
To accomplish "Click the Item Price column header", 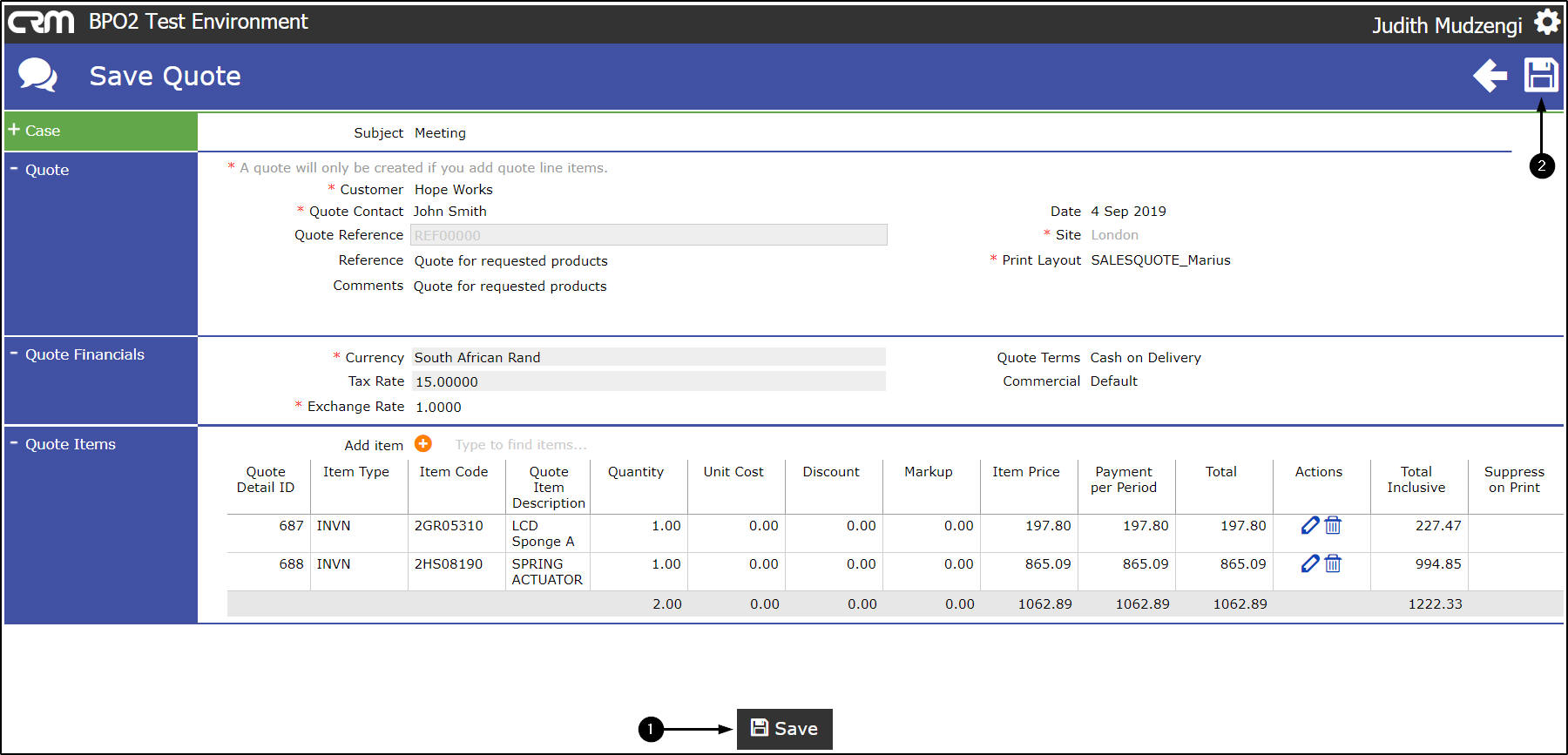I will pos(1026,472).
